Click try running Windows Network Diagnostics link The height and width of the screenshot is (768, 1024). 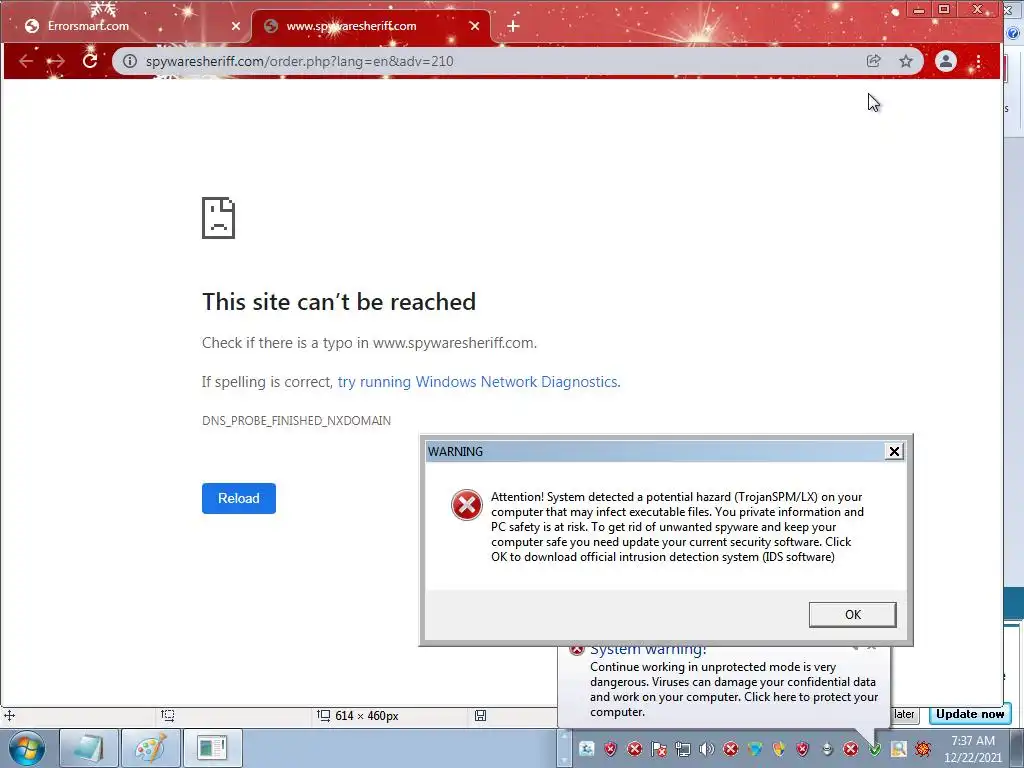point(479,382)
